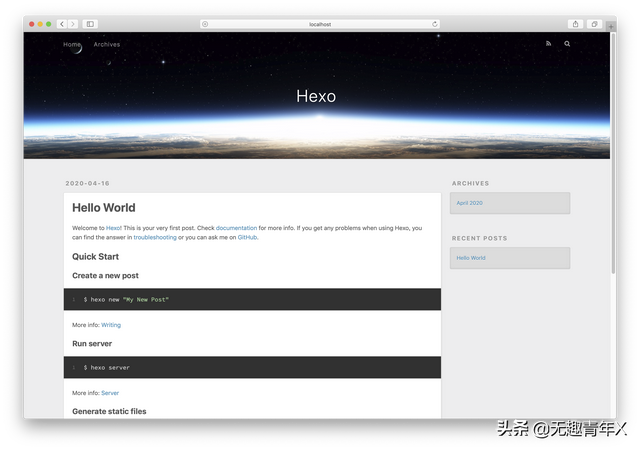Open the documentation link
The image size is (640, 450).
click(236, 228)
